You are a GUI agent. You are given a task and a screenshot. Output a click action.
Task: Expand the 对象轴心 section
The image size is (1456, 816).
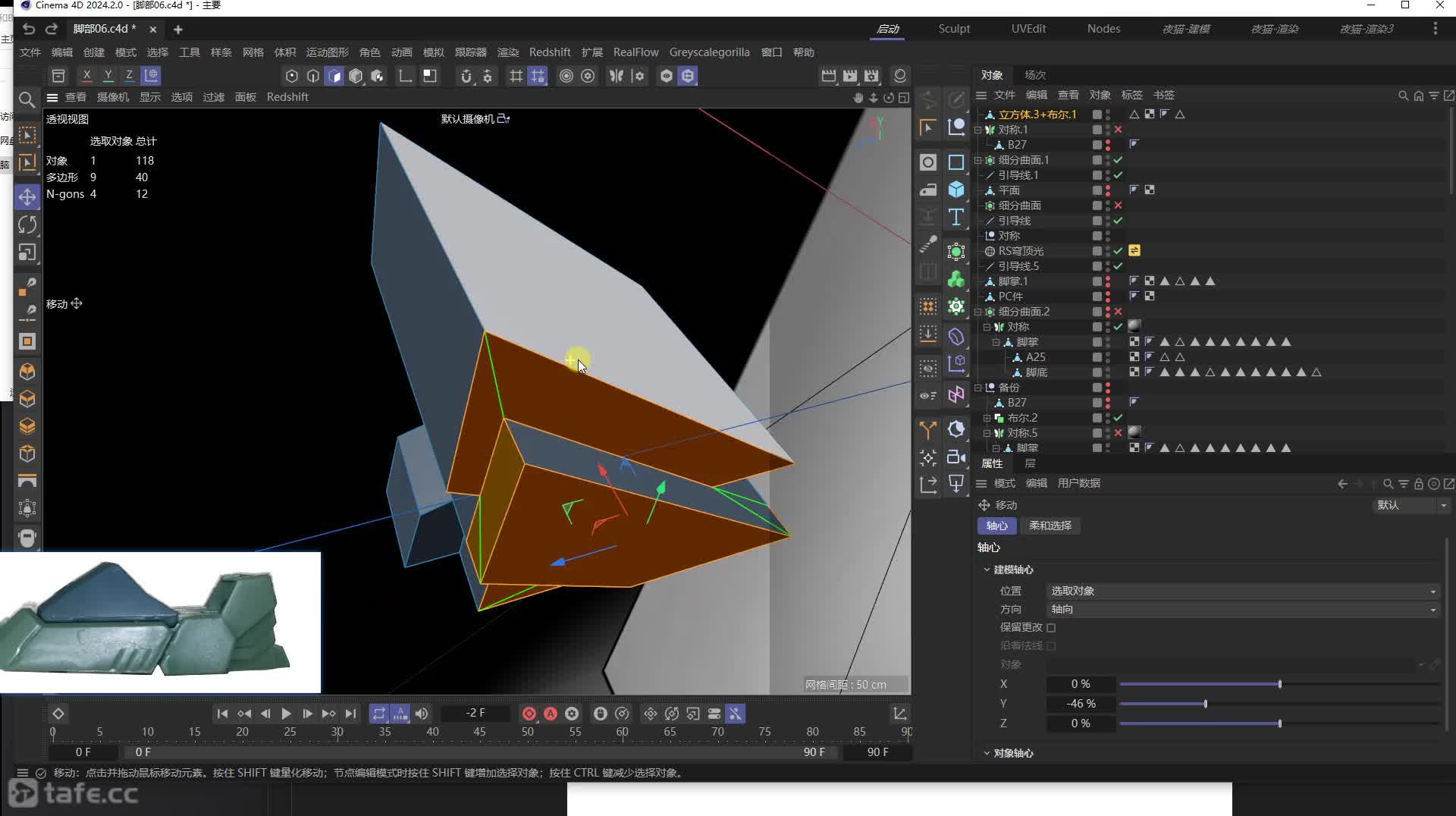click(x=987, y=753)
